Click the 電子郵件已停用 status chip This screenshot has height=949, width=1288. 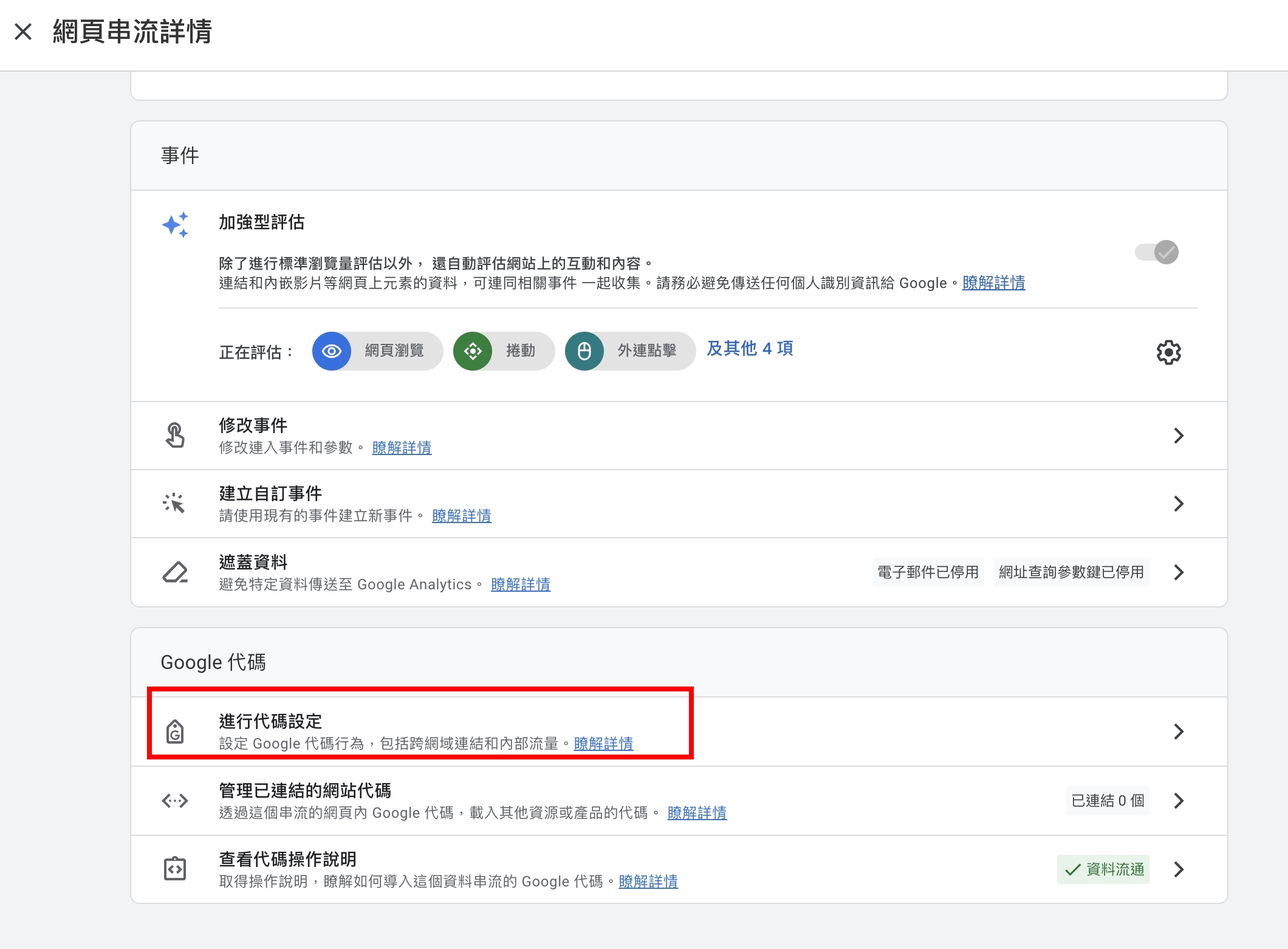pos(928,572)
